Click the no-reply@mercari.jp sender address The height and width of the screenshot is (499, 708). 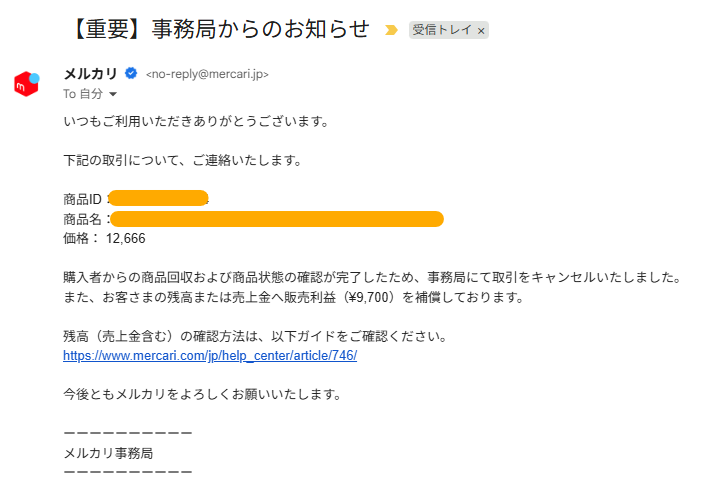click(x=207, y=74)
